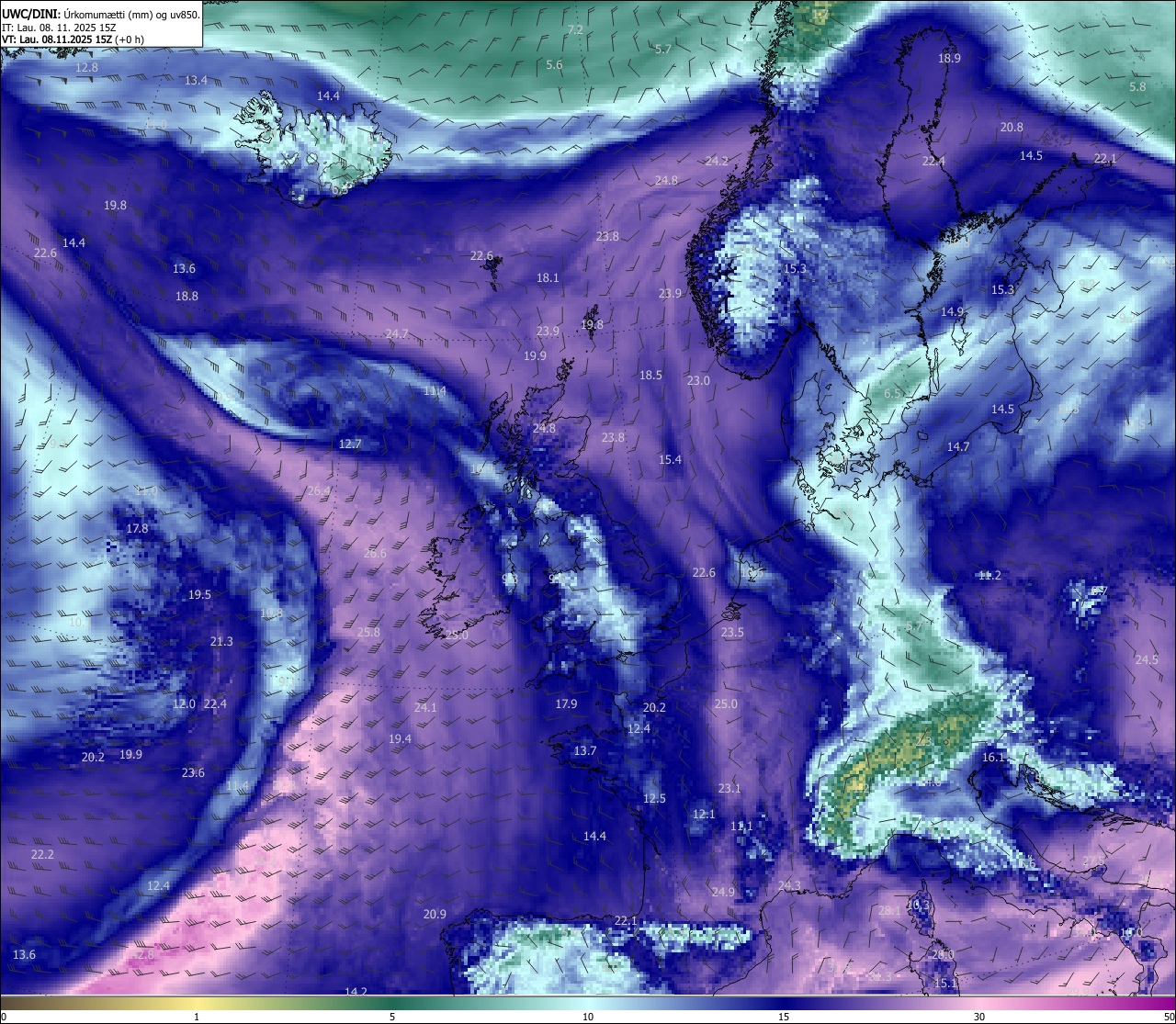
Task: Click the 15.1 value near Sardinia
Action: (x=945, y=984)
